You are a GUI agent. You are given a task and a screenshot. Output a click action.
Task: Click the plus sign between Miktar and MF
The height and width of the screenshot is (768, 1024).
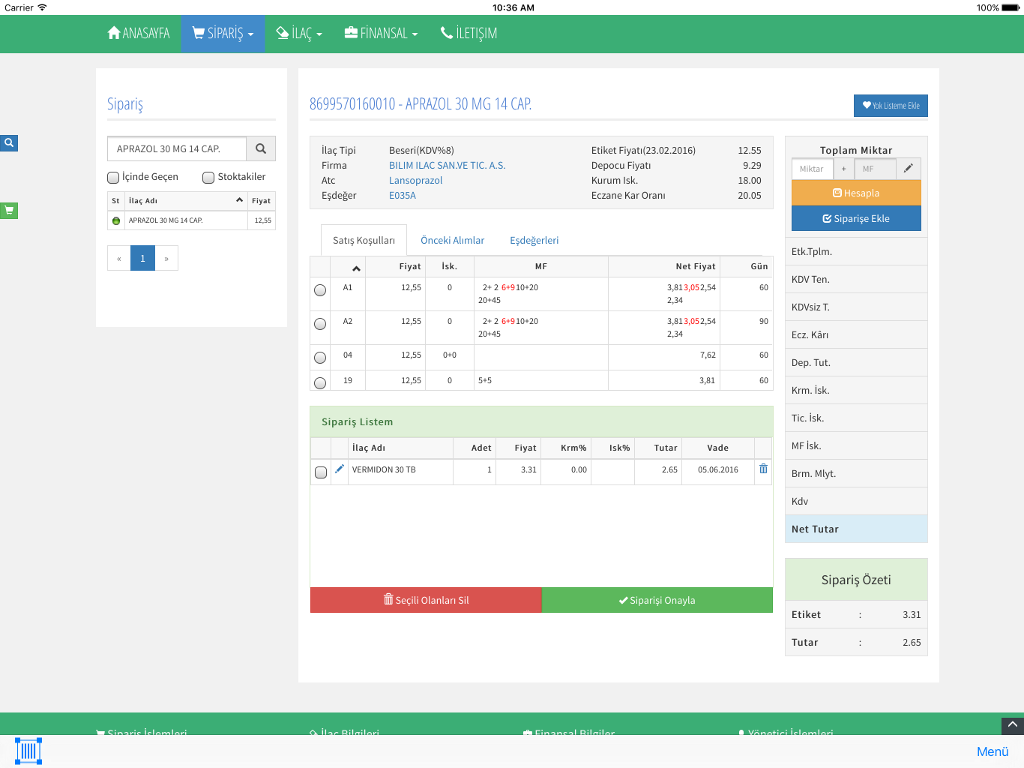844,168
